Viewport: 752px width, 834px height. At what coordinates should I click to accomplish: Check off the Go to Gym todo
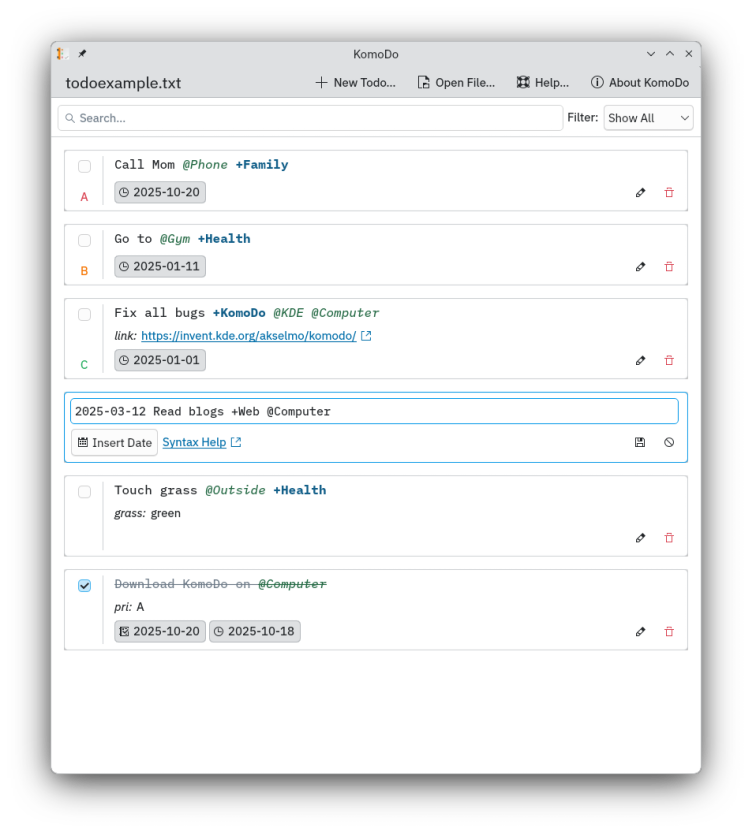[84, 240]
